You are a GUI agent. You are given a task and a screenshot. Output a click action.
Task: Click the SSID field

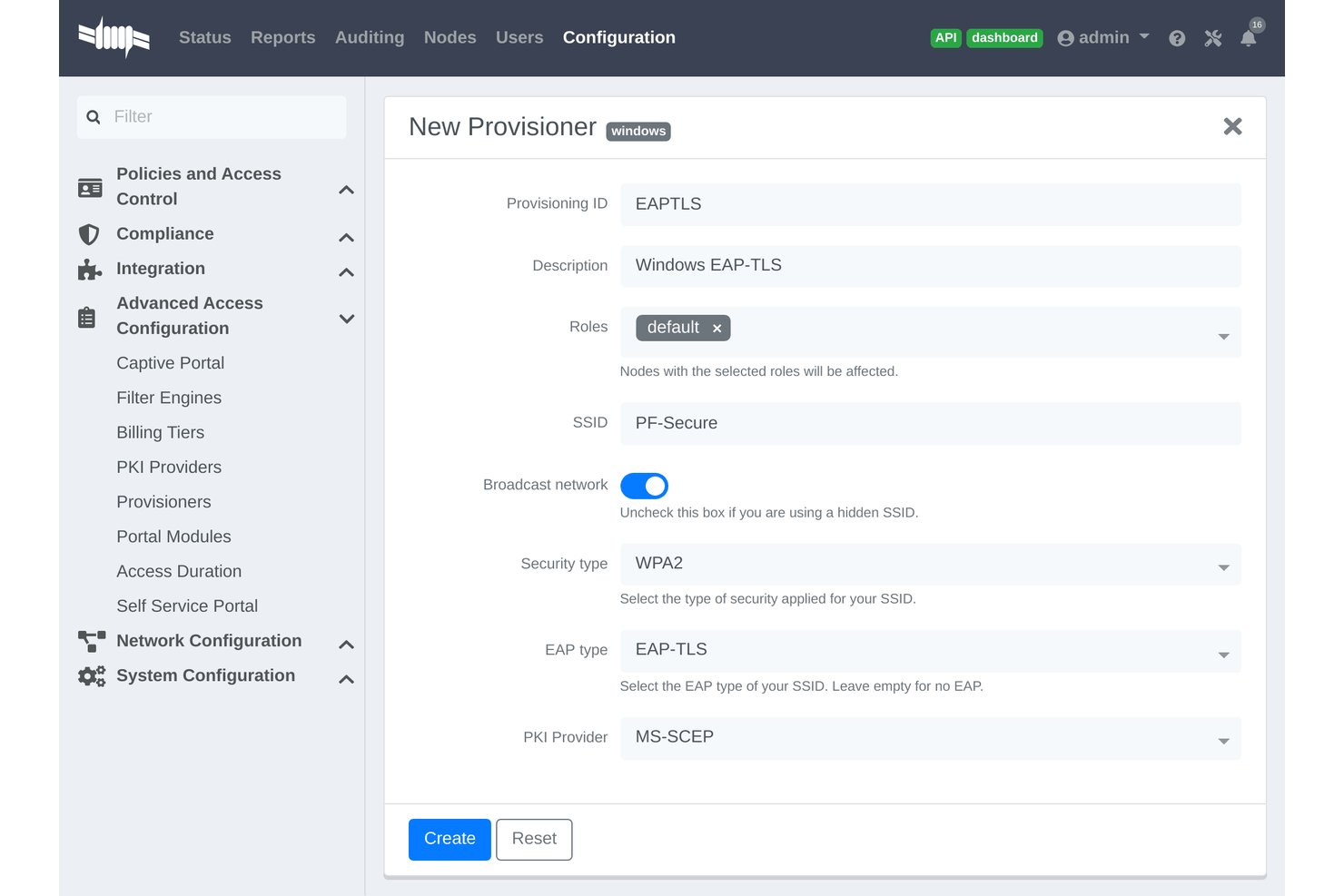(931, 423)
